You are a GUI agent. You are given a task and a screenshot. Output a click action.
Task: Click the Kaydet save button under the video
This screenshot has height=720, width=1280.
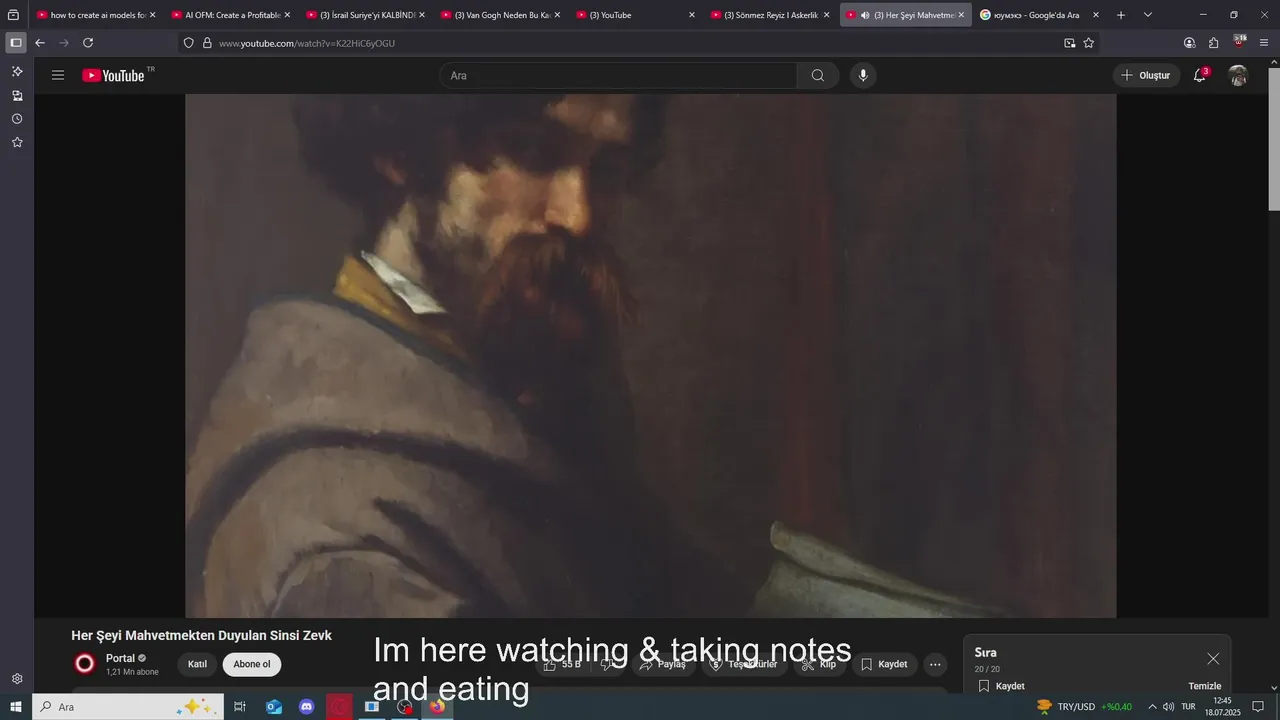coord(884,664)
